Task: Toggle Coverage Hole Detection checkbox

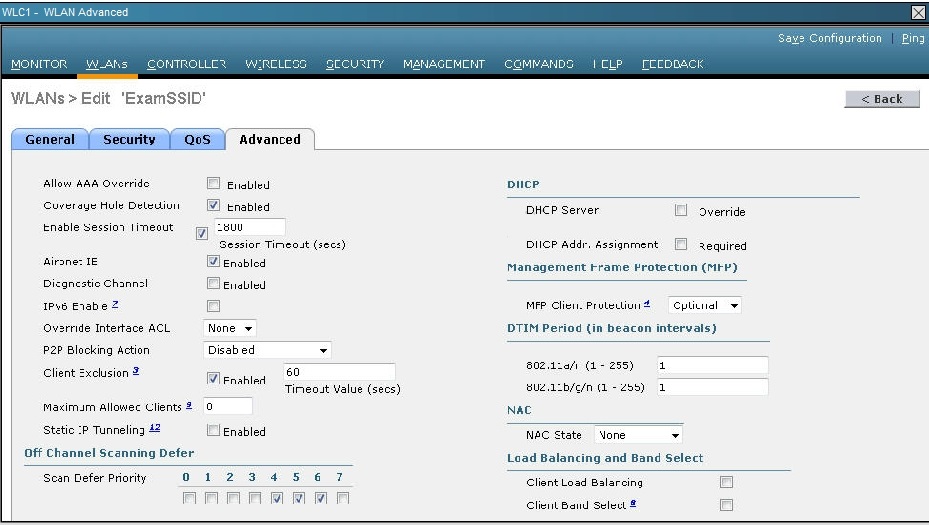Action: click(x=213, y=205)
